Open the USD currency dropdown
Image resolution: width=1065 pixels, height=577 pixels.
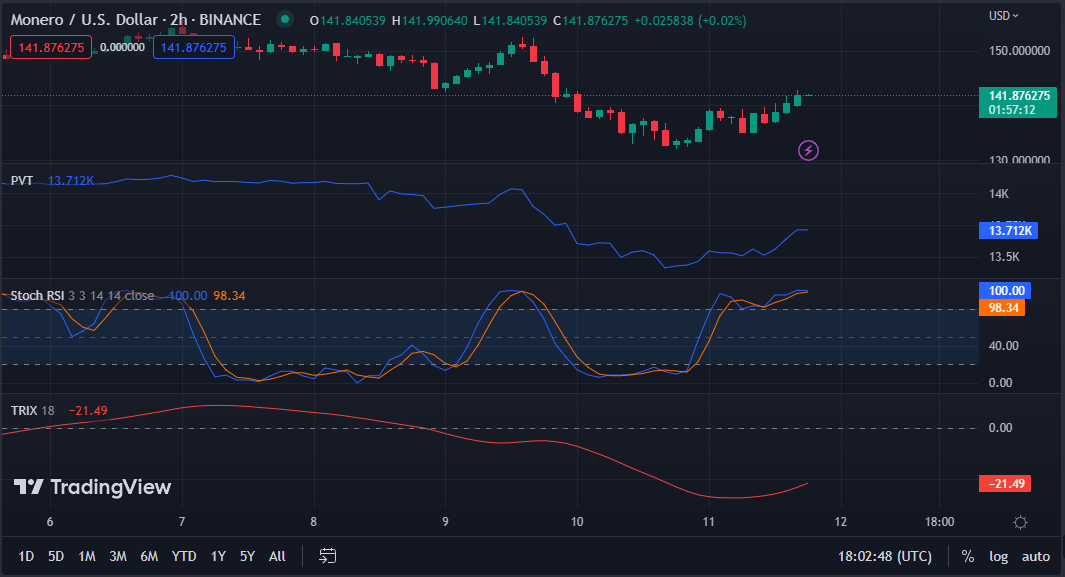click(x=1004, y=16)
